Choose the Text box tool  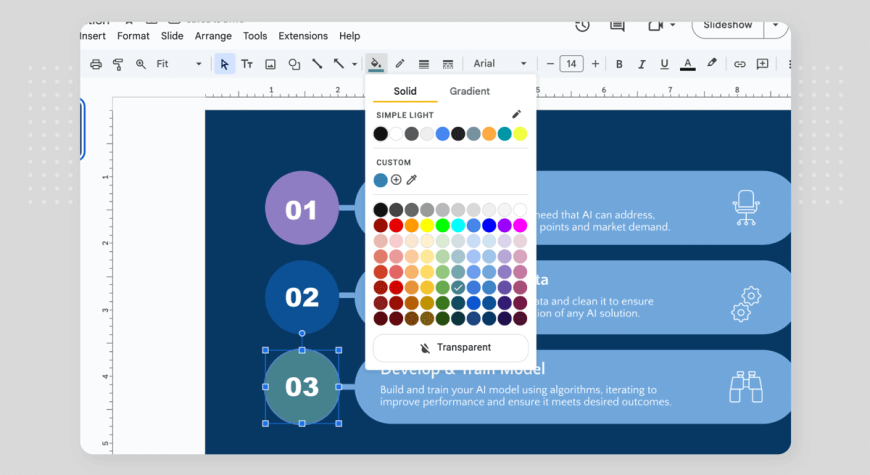pos(247,64)
